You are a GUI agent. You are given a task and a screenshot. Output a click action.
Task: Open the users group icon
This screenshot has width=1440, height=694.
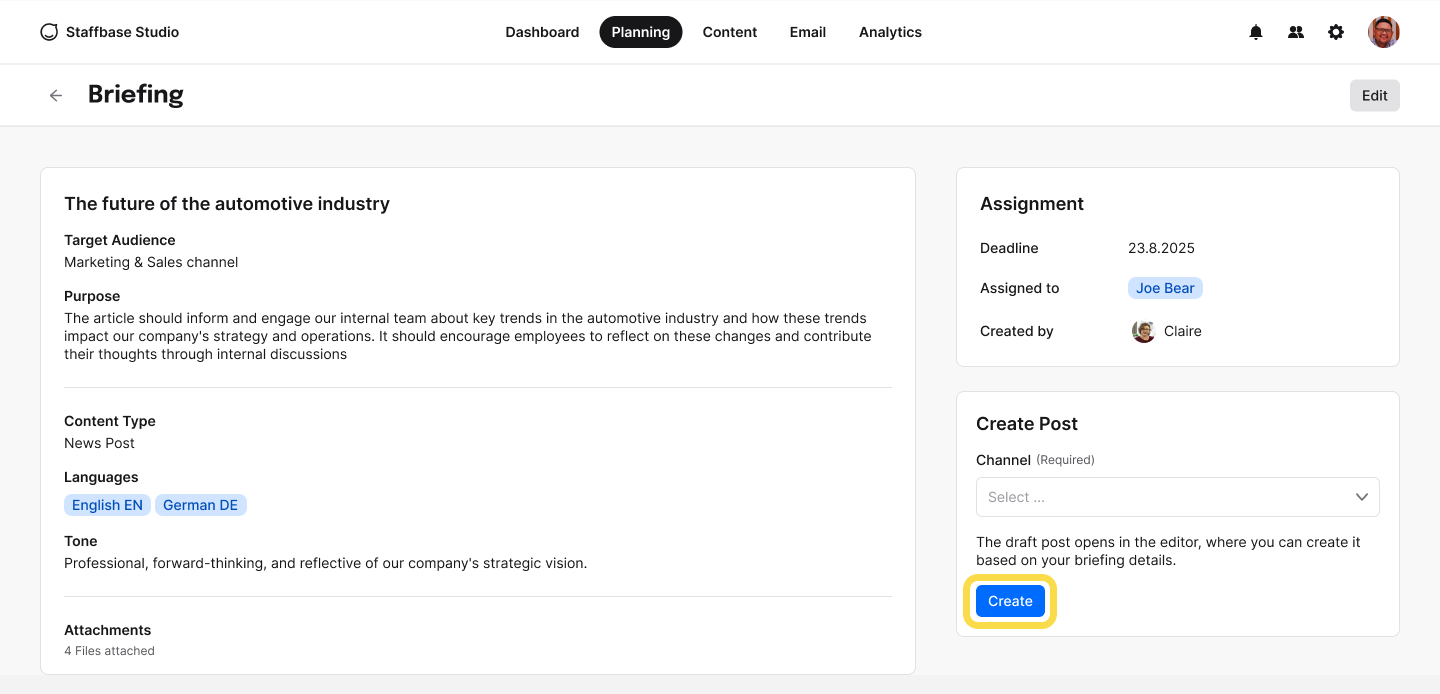pos(1296,32)
